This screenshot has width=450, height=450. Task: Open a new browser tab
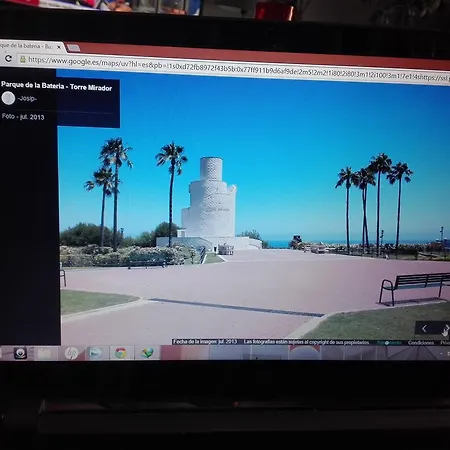(74, 48)
